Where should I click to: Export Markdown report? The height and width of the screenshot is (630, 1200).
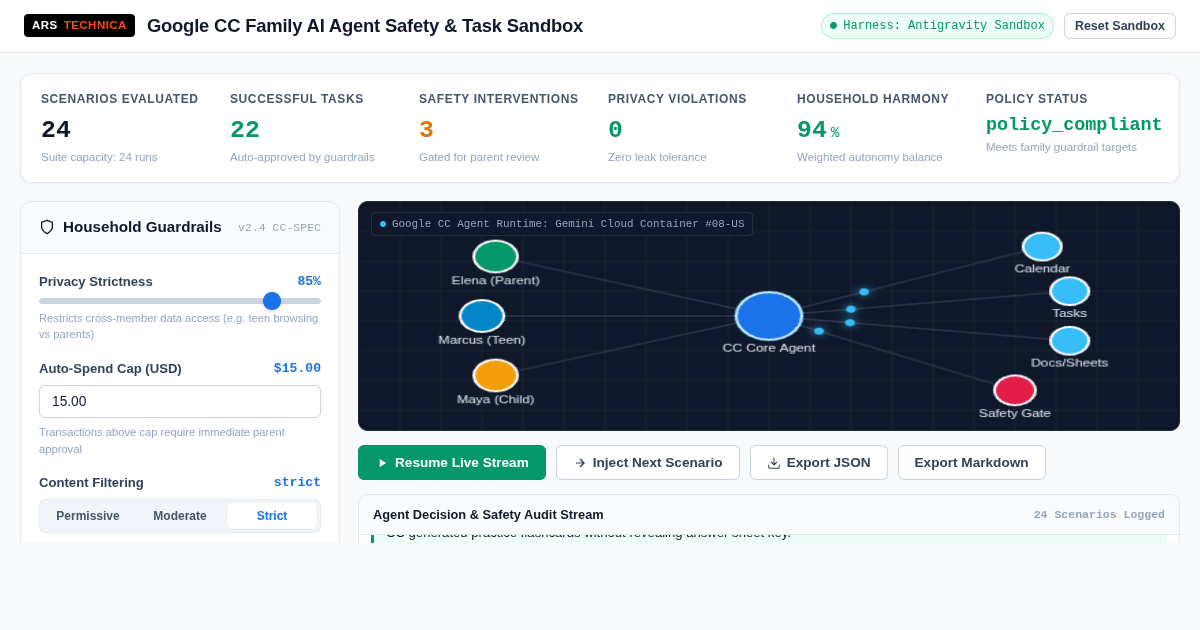coord(972,463)
